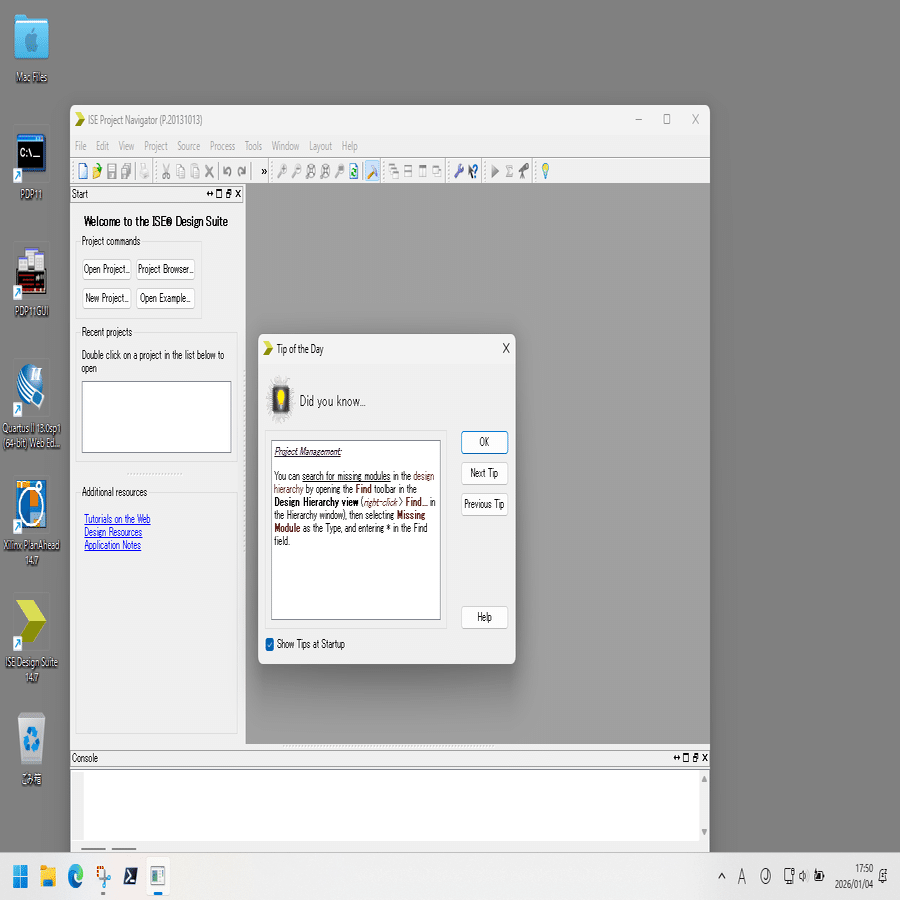Screen dimensions: 900x900
Task: Float the Start panel
Action: click(228, 194)
